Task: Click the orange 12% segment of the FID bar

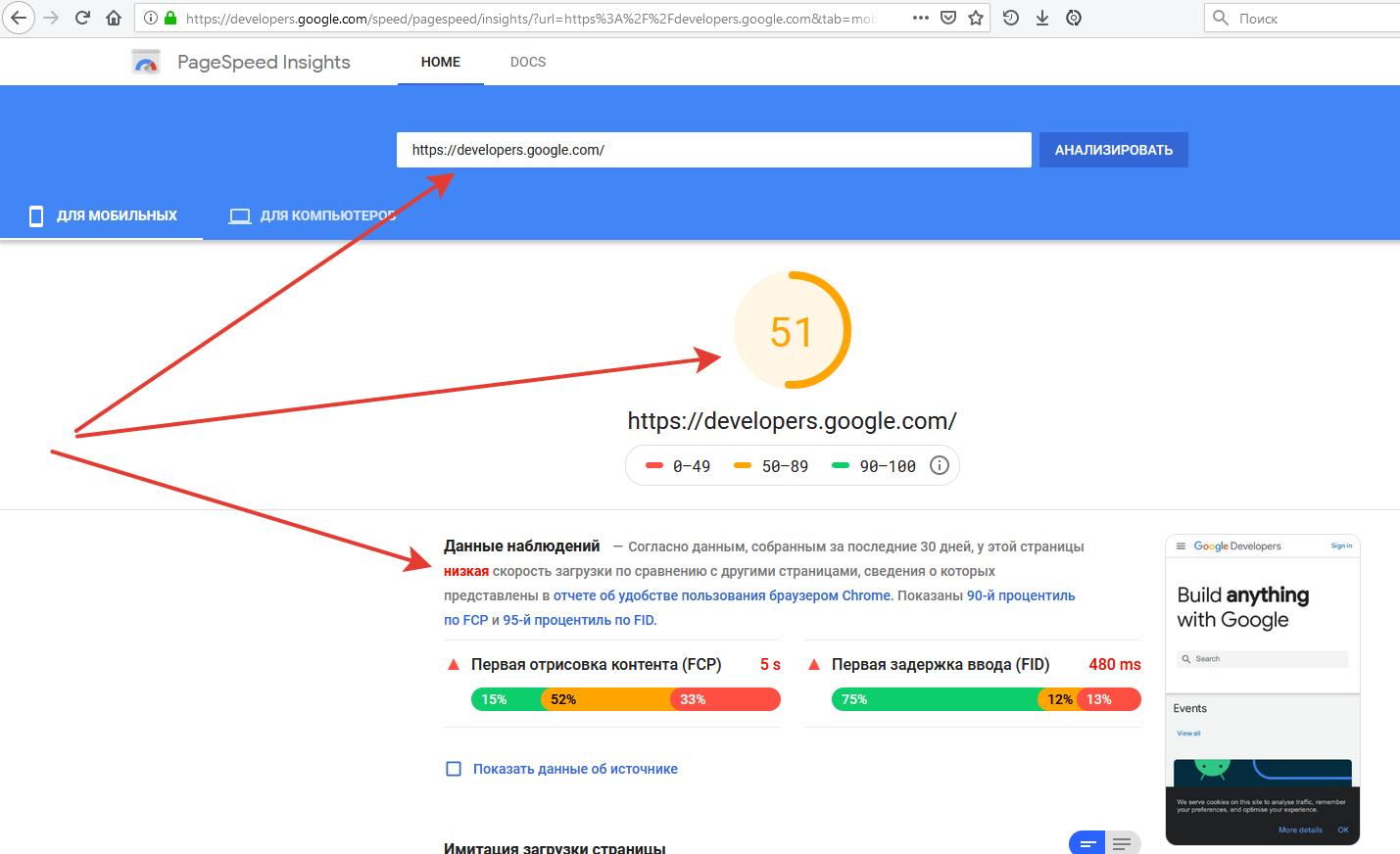Action: (1059, 699)
